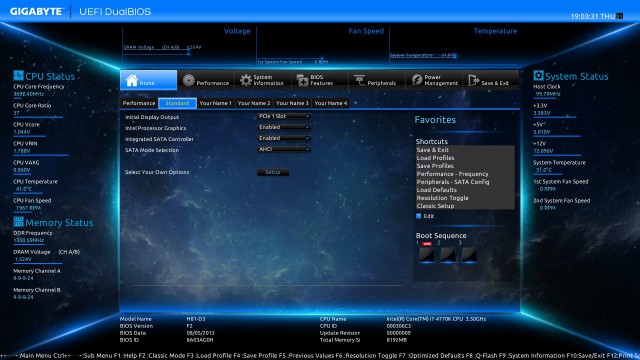The height and width of the screenshot is (360, 640).
Task: Click the CPU Temperature reading
Action: click(24, 189)
